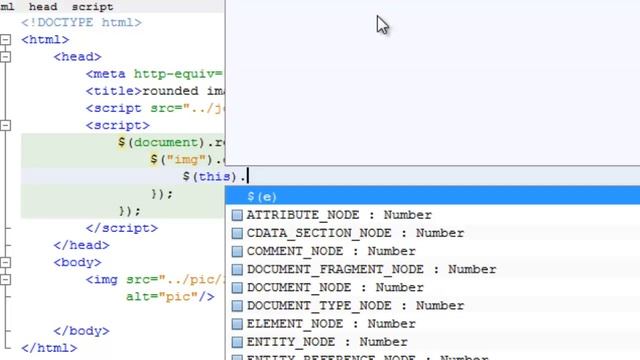Choose DOCUMENT_TYPE_NODE : Number suggestion

point(433,305)
